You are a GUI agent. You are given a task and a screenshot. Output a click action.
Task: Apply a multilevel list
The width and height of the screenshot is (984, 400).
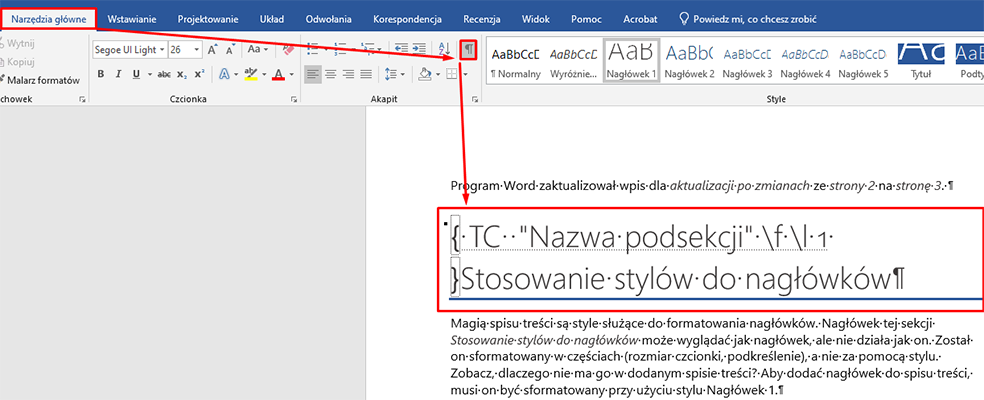click(368, 49)
